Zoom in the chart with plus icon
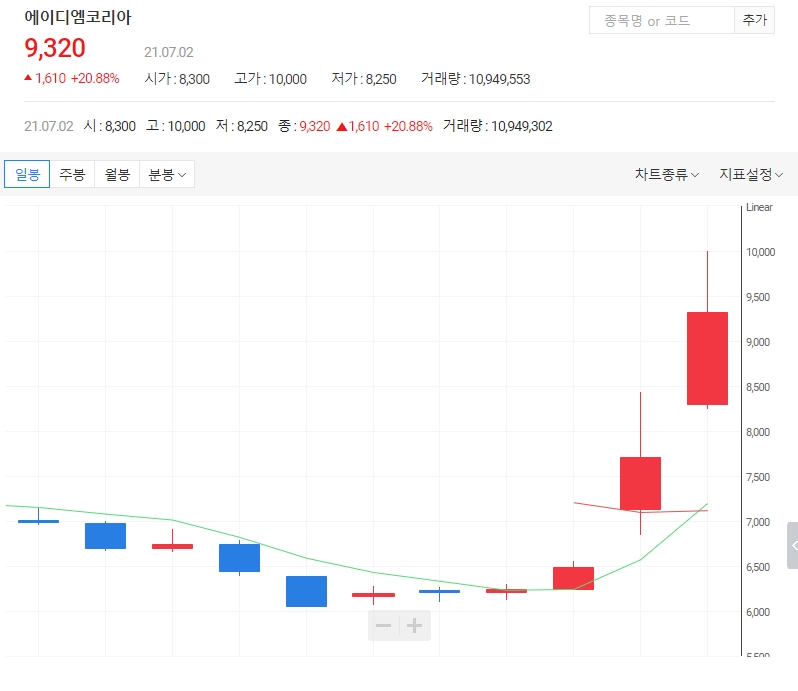 [x=415, y=625]
